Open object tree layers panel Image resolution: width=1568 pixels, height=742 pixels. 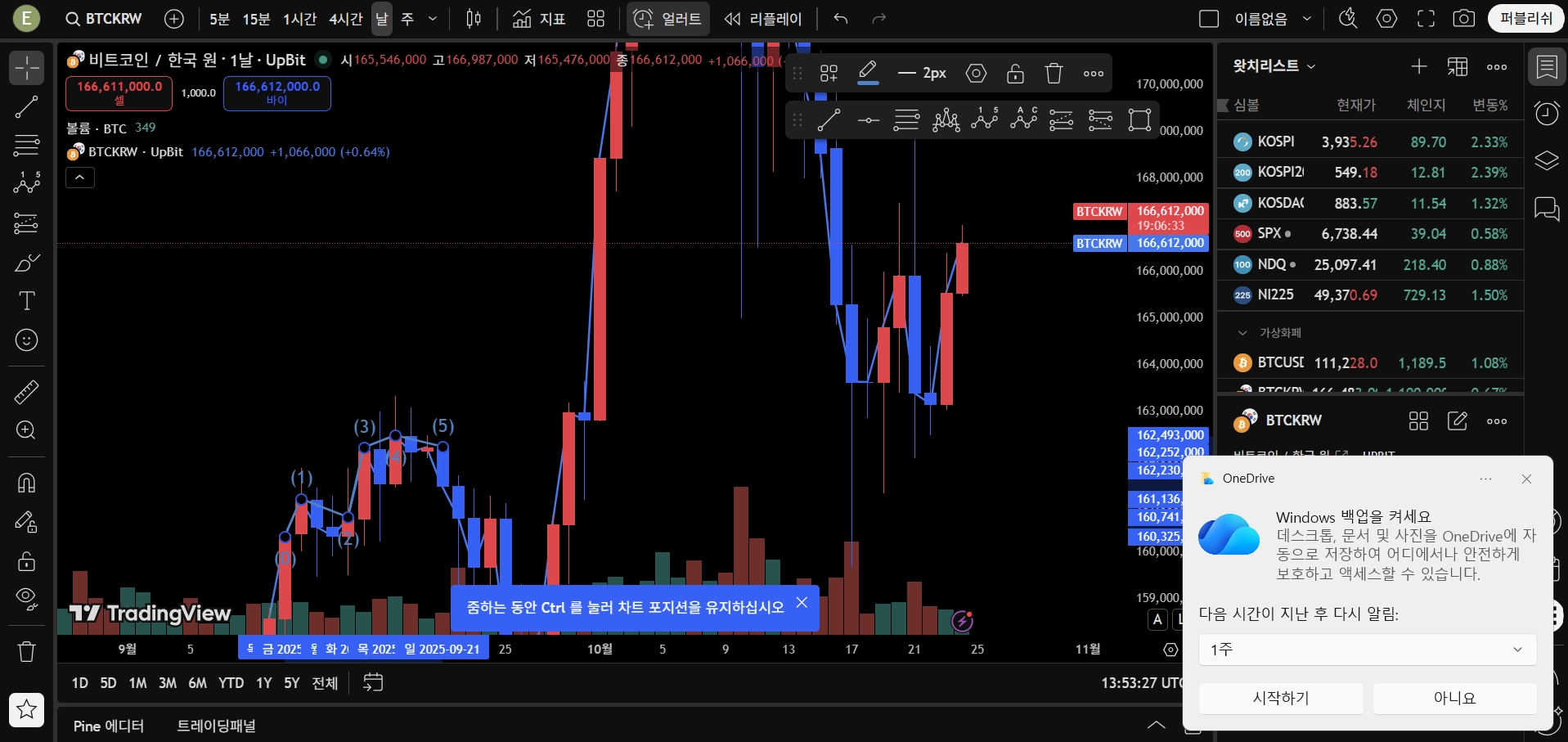coord(1547,160)
